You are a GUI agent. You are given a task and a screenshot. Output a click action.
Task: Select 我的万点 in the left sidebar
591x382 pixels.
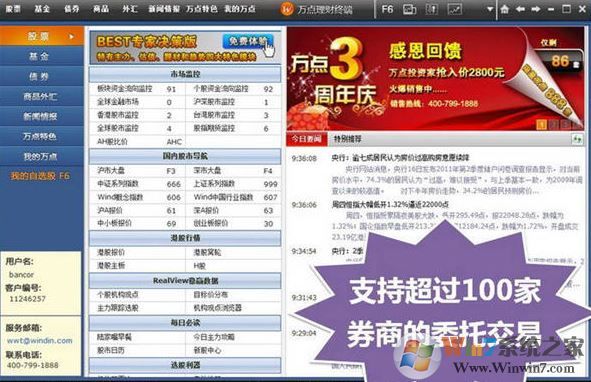click(42, 156)
